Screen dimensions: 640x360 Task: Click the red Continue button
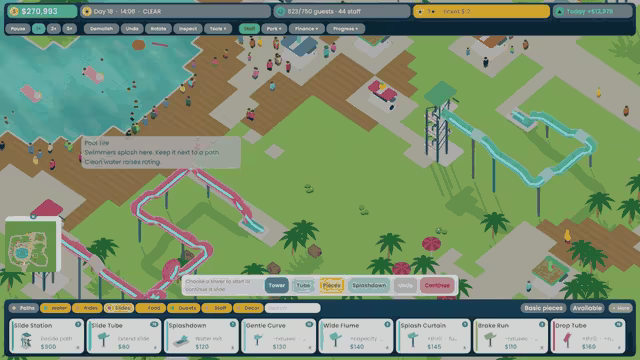point(437,285)
